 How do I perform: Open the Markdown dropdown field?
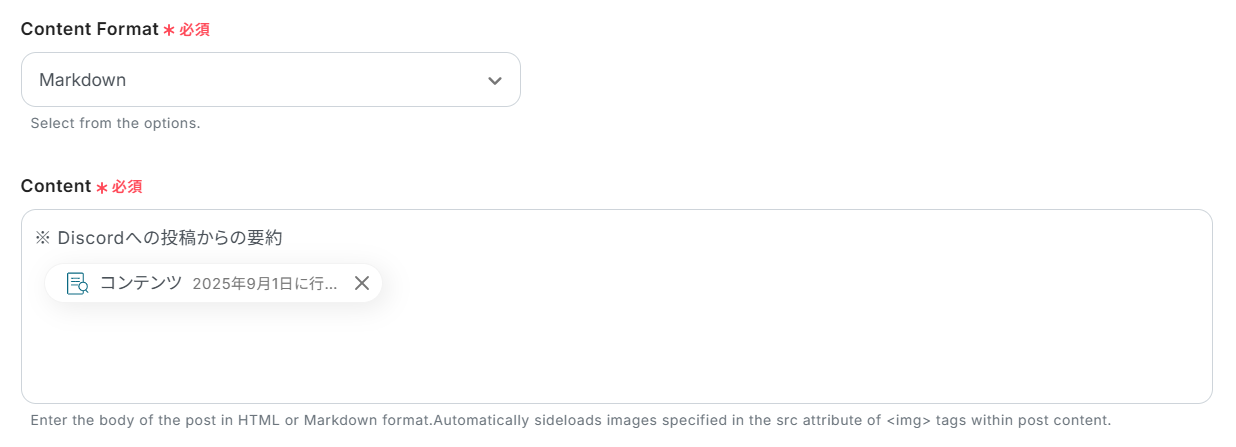[x=270, y=80]
